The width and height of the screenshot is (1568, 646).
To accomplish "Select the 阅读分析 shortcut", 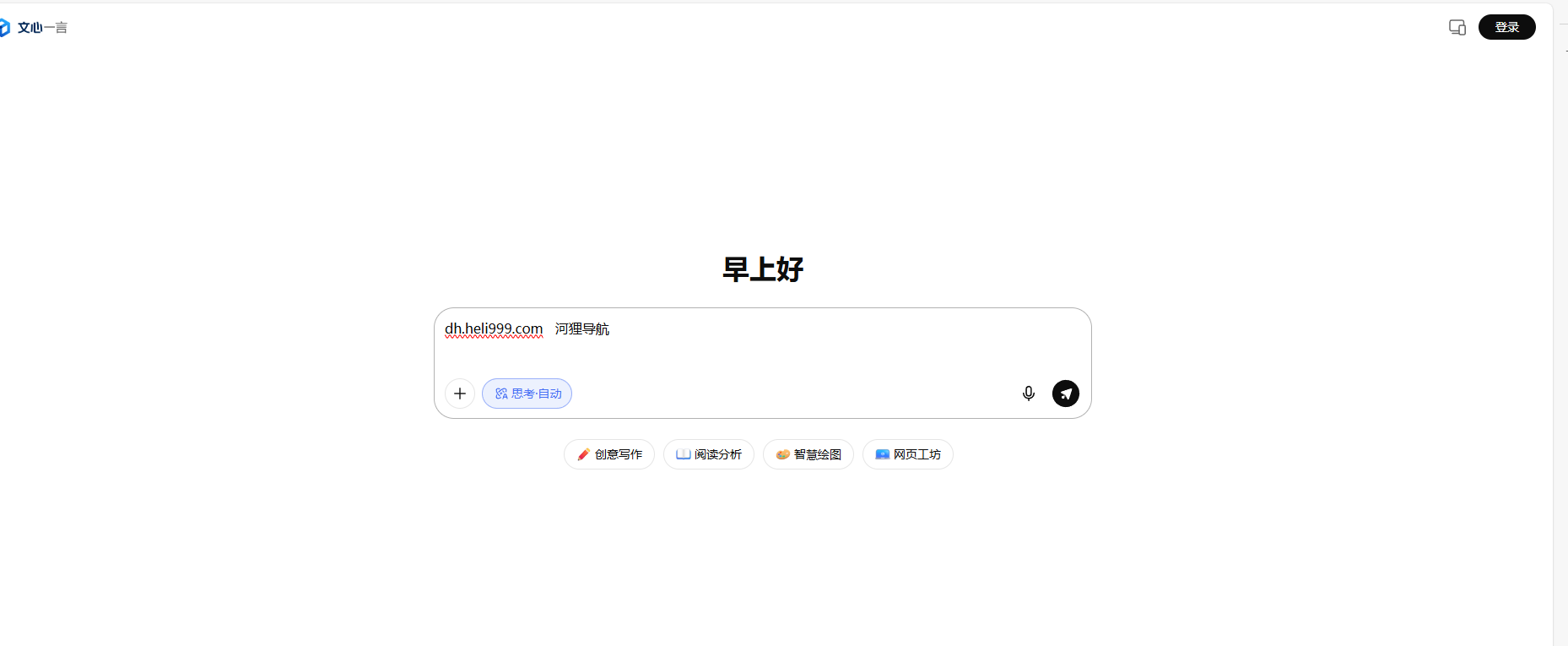I will [709, 454].
